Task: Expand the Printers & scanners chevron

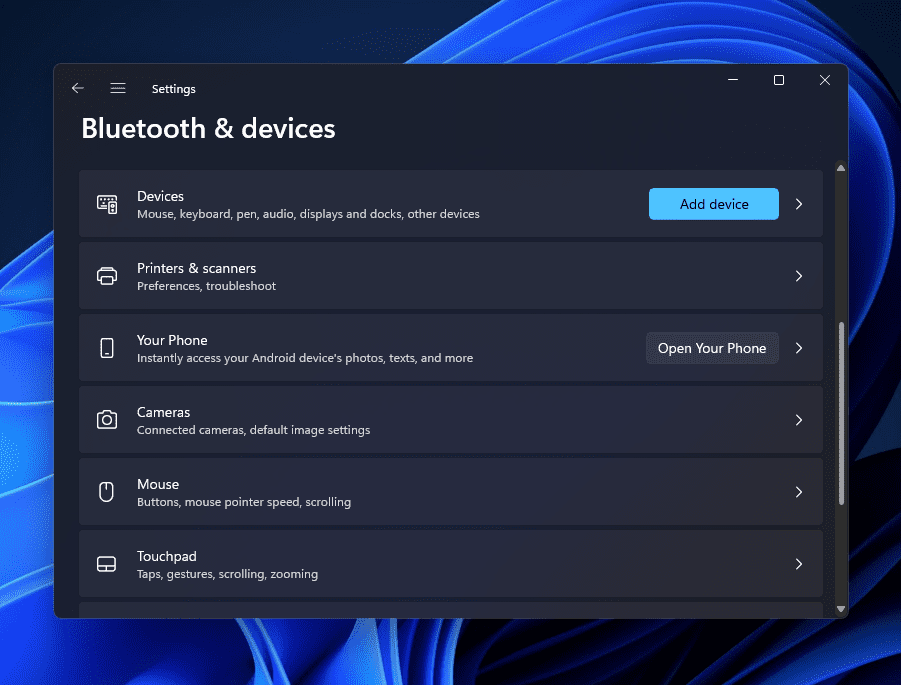Action: [799, 276]
